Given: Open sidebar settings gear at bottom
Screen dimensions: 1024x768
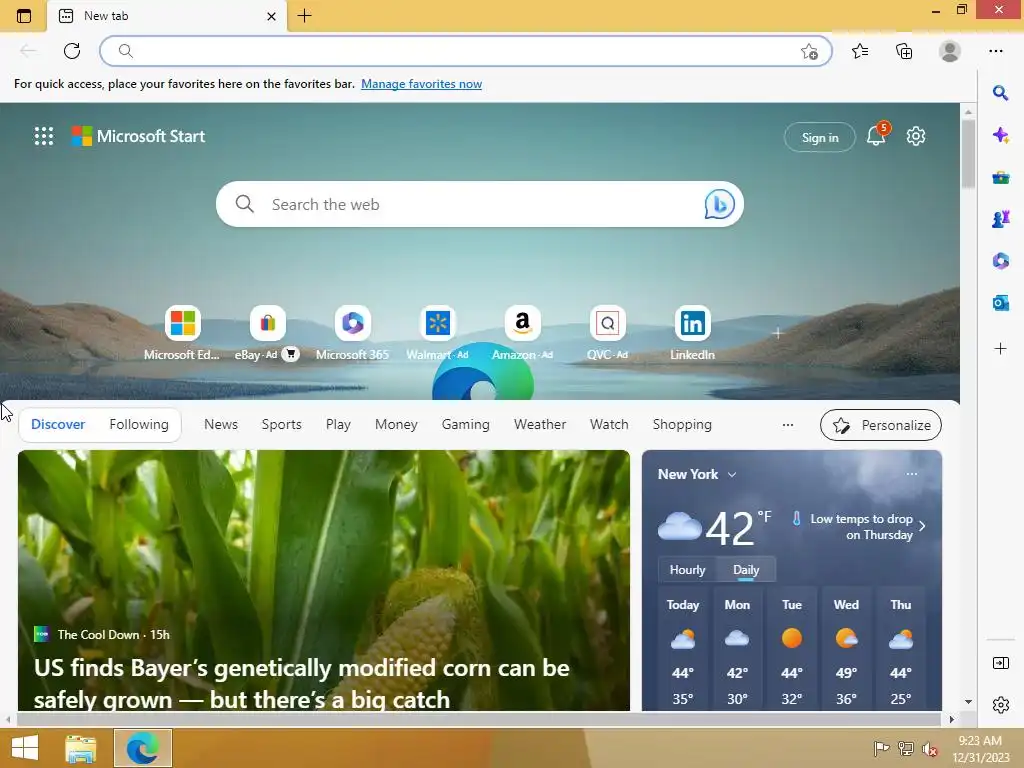Looking at the screenshot, I should pos(1000,705).
